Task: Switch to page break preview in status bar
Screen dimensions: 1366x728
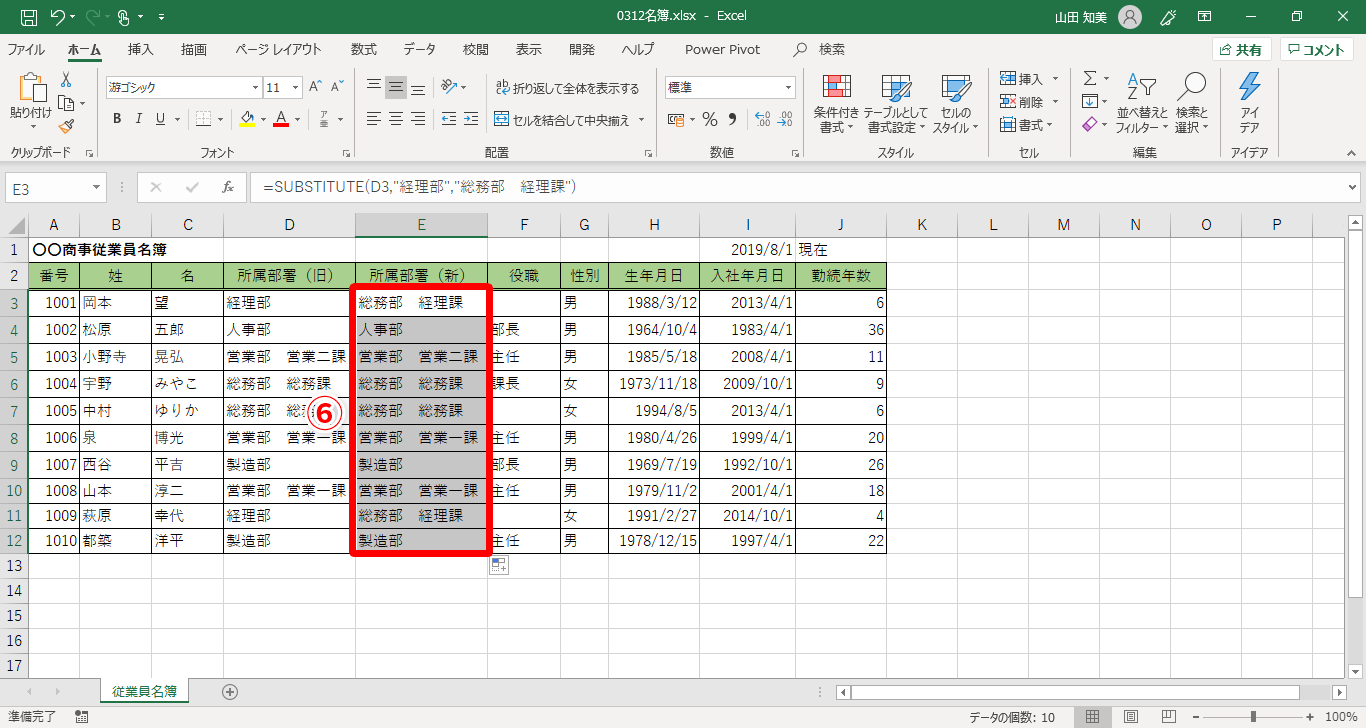Action: (1168, 717)
